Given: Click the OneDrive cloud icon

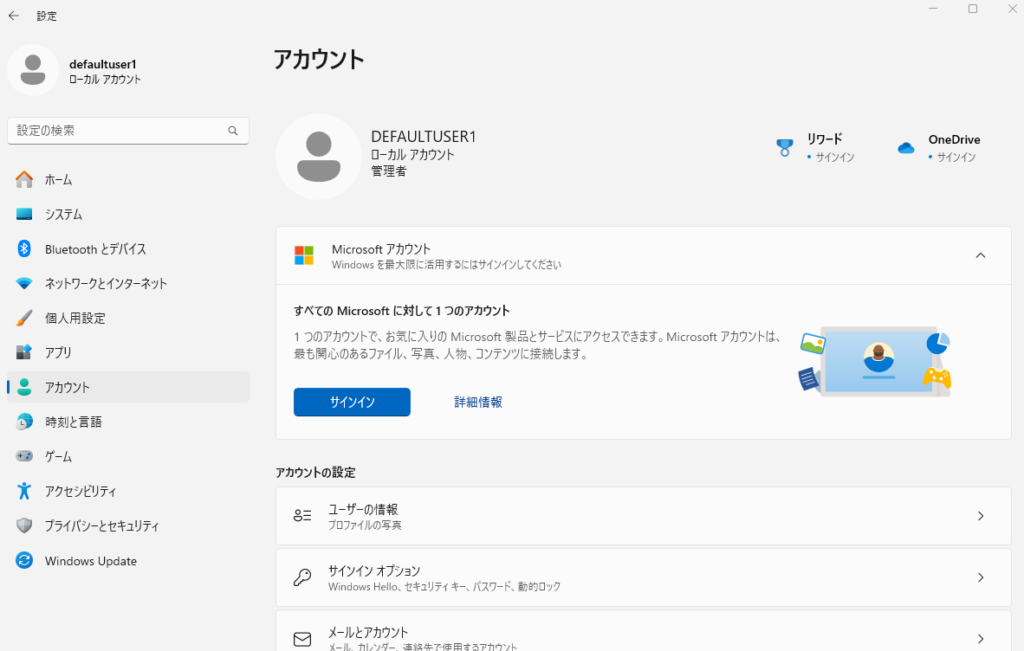Looking at the screenshot, I should click(906, 148).
